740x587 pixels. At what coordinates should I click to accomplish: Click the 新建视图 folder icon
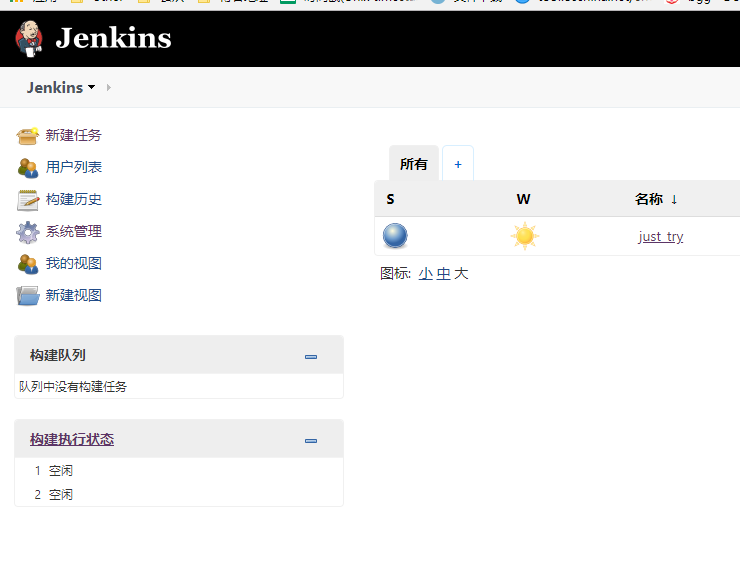pos(28,296)
